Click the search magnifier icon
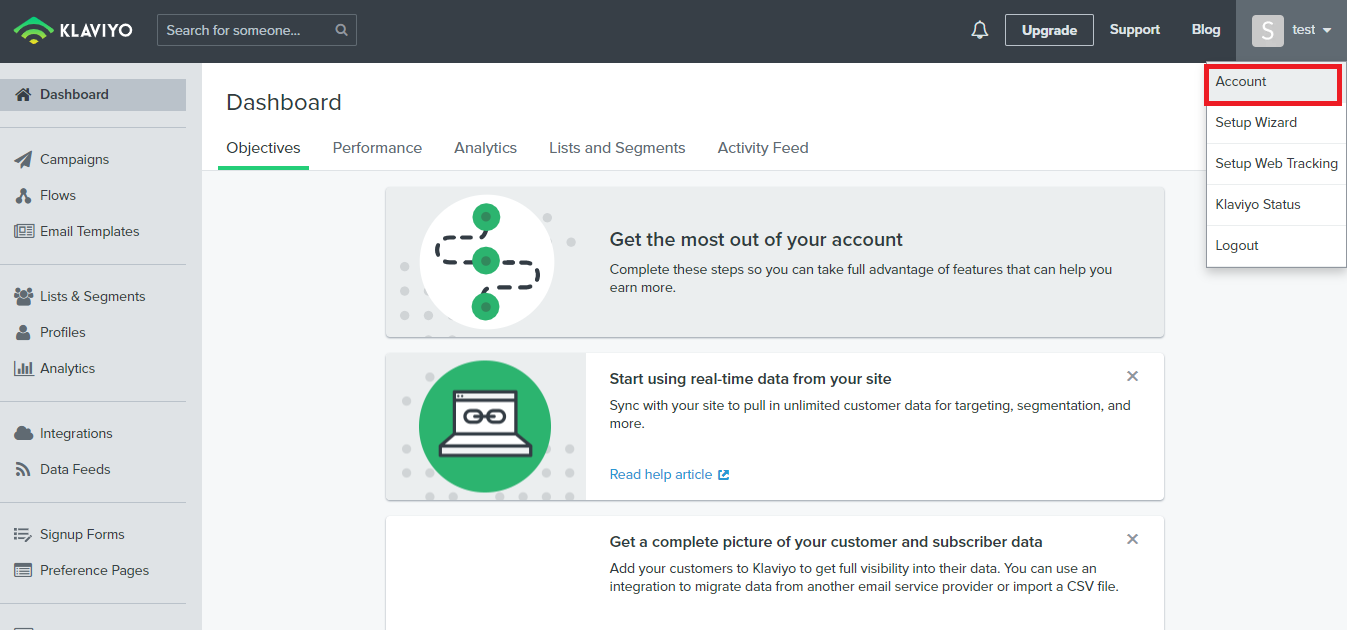This screenshot has width=1347, height=630. [x=342, y=30]
